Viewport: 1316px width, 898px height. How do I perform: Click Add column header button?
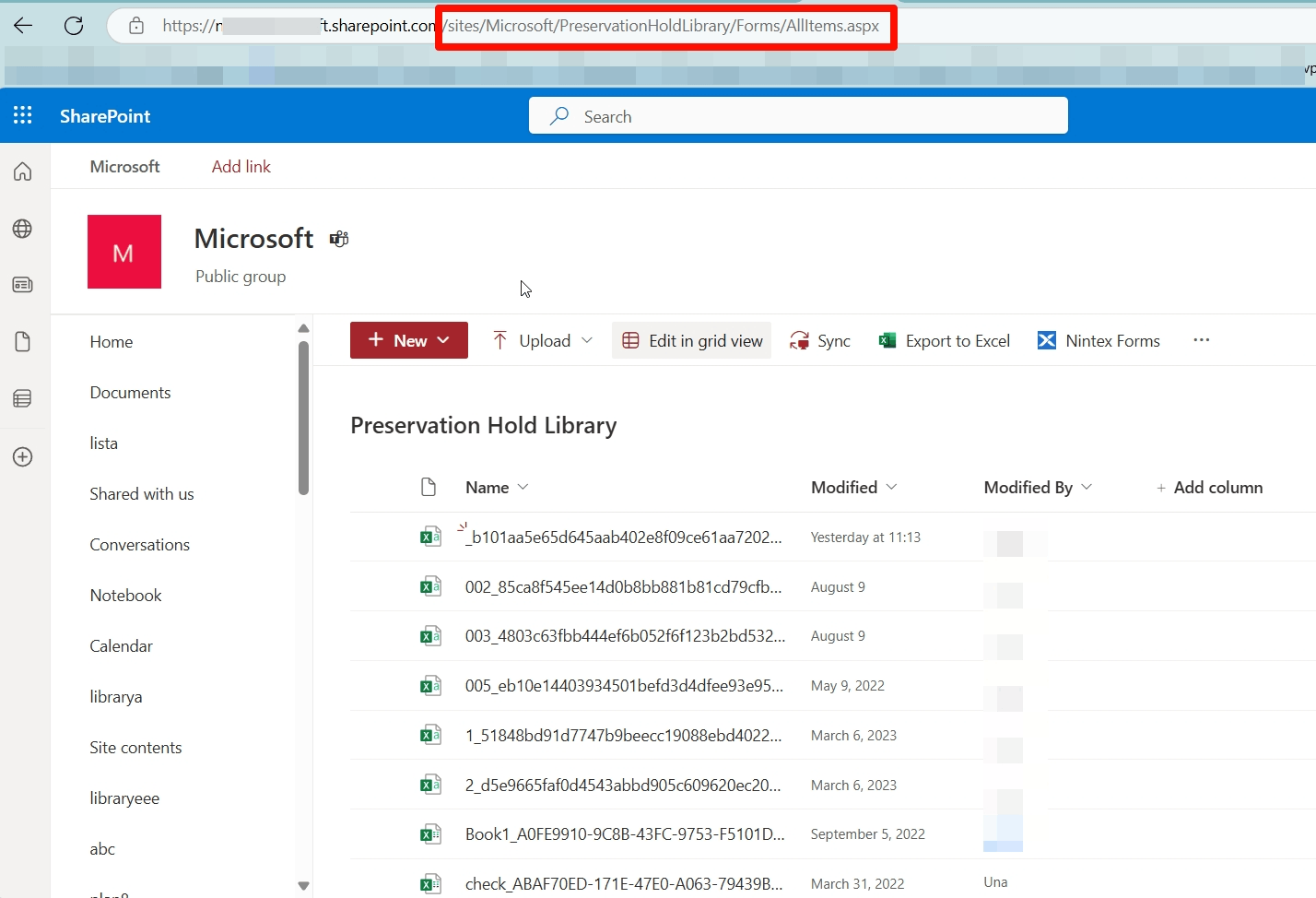1209,488
